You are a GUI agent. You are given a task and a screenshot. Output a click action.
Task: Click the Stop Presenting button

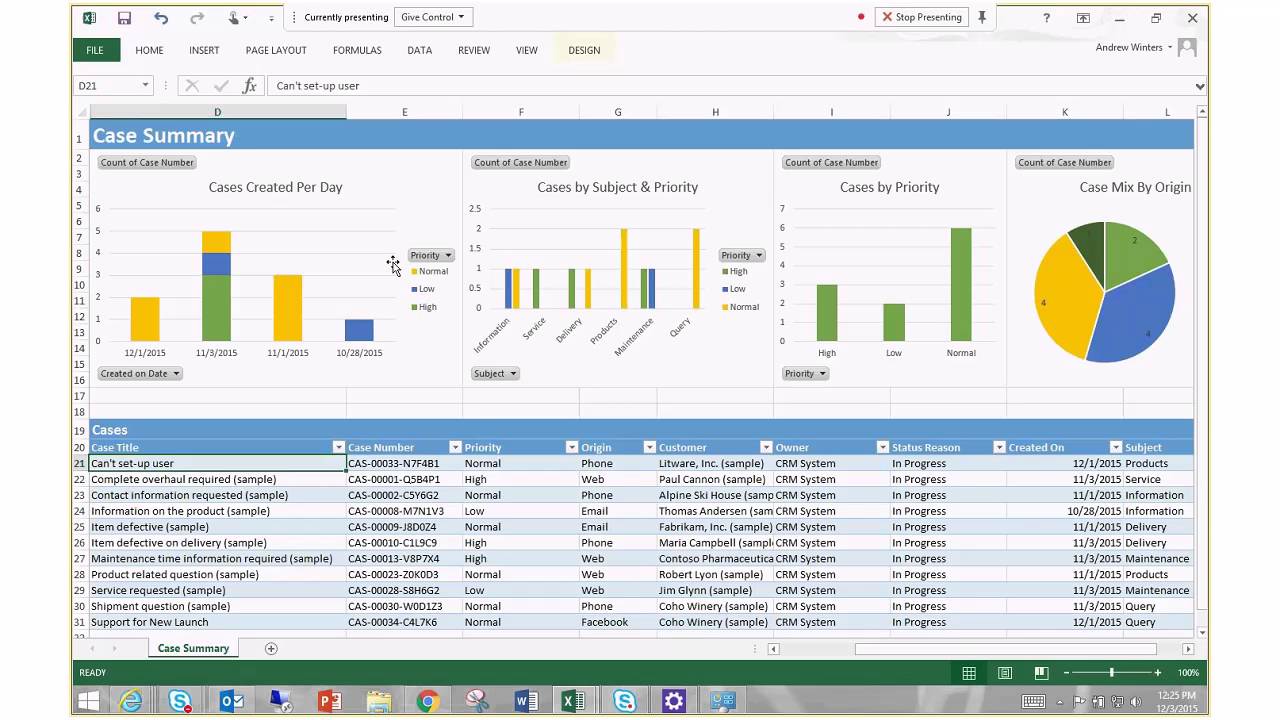920,17
